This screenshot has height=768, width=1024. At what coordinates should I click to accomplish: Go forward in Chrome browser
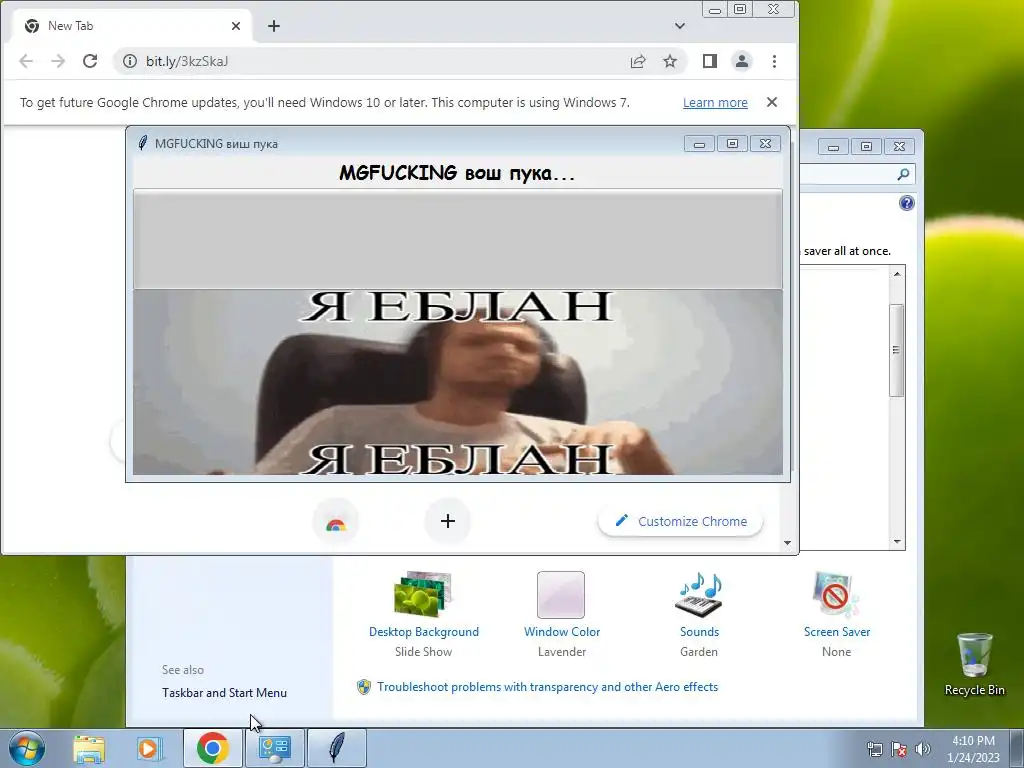pyautogui.click(x=58, y=61)
